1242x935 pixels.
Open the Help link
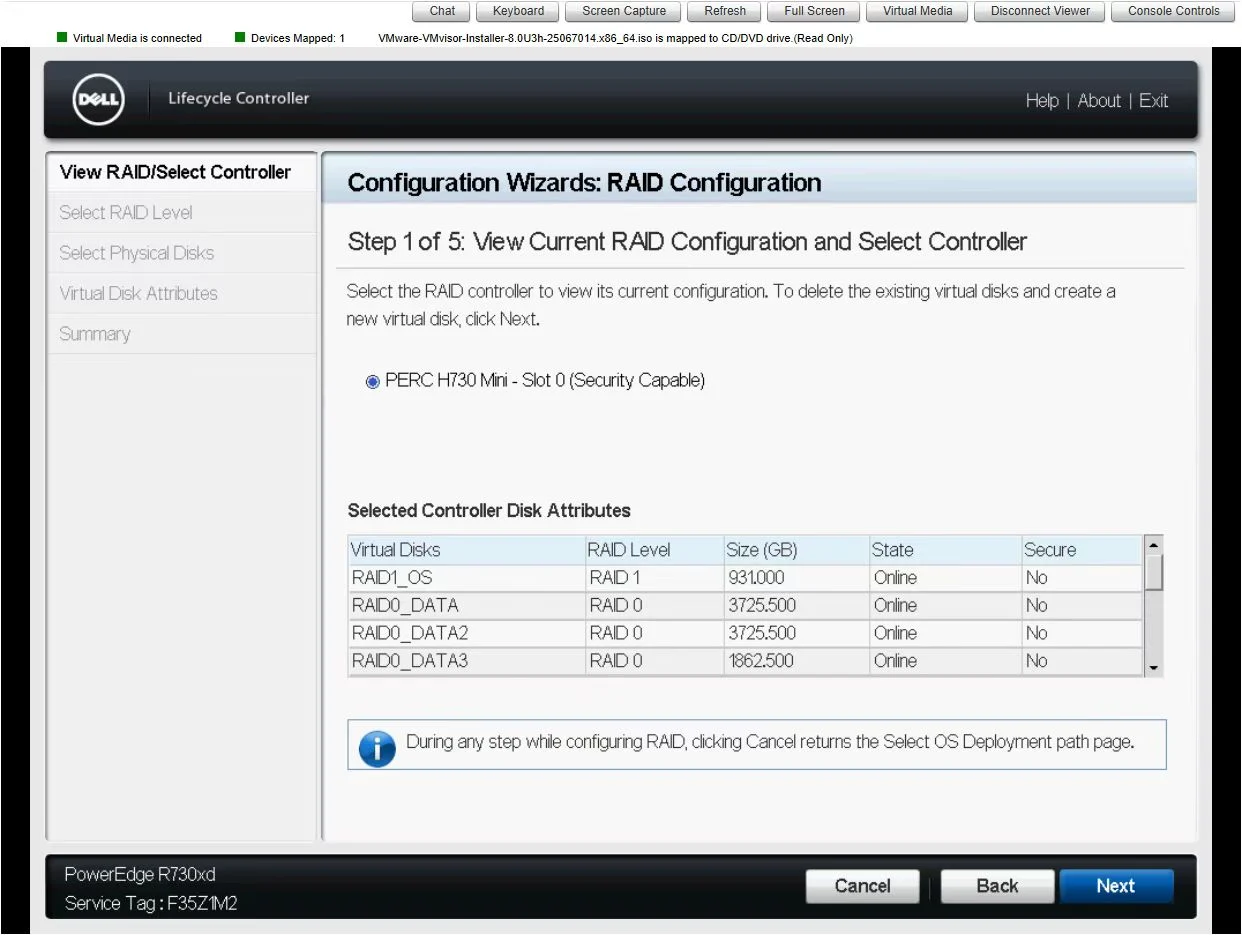pyautogui.click(x=1041, y=101)
